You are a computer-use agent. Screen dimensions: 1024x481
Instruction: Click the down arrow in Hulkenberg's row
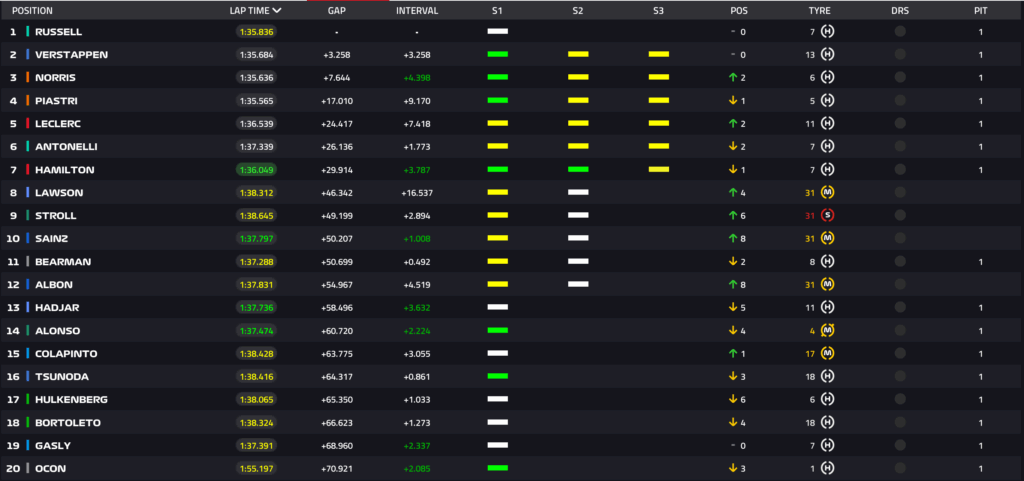(x=732, y=399)
